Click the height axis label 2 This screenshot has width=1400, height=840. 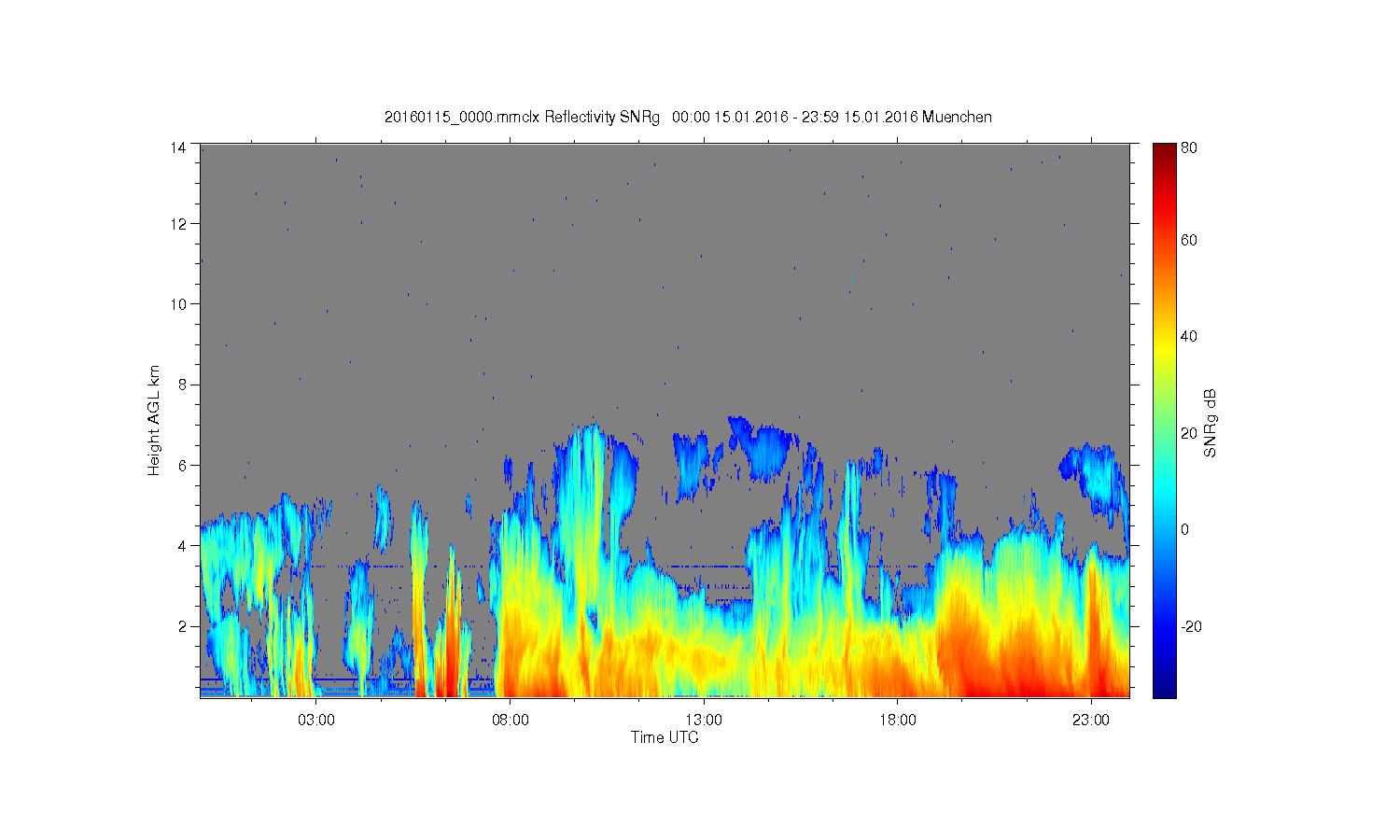[182, 625]
